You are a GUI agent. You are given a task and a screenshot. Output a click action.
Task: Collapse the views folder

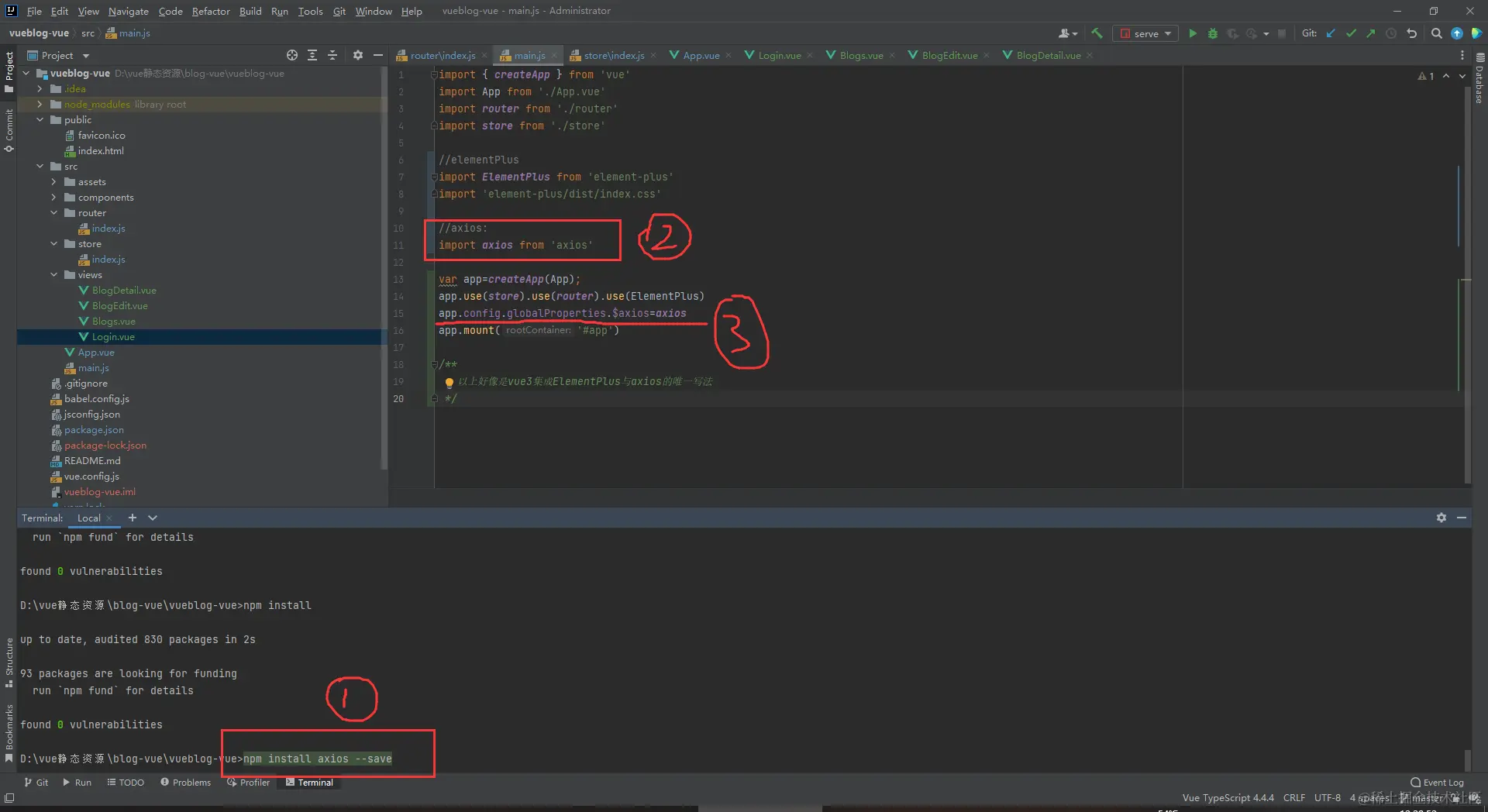[54, 275]
